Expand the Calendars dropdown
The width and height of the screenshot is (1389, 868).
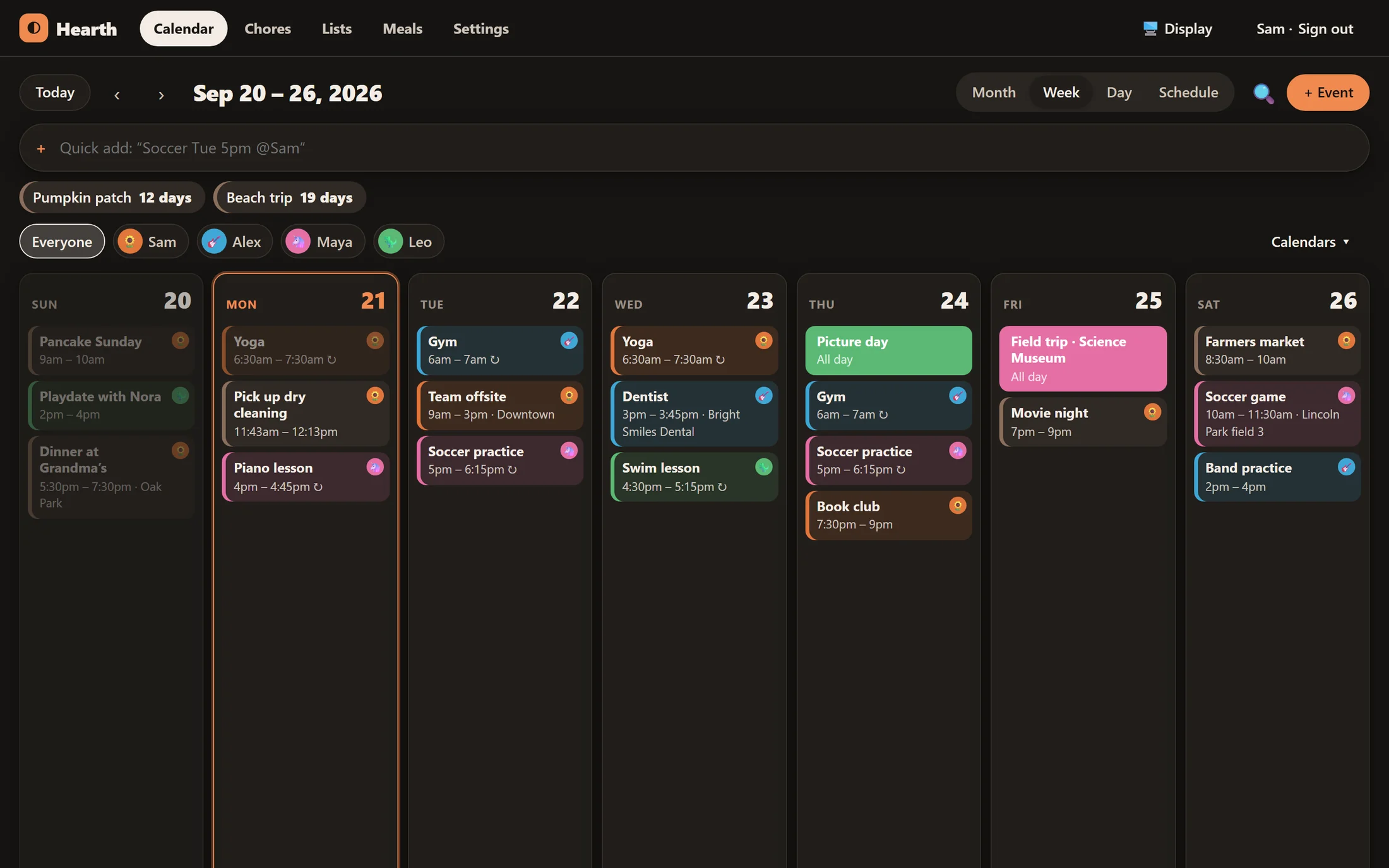(1310, 242)
